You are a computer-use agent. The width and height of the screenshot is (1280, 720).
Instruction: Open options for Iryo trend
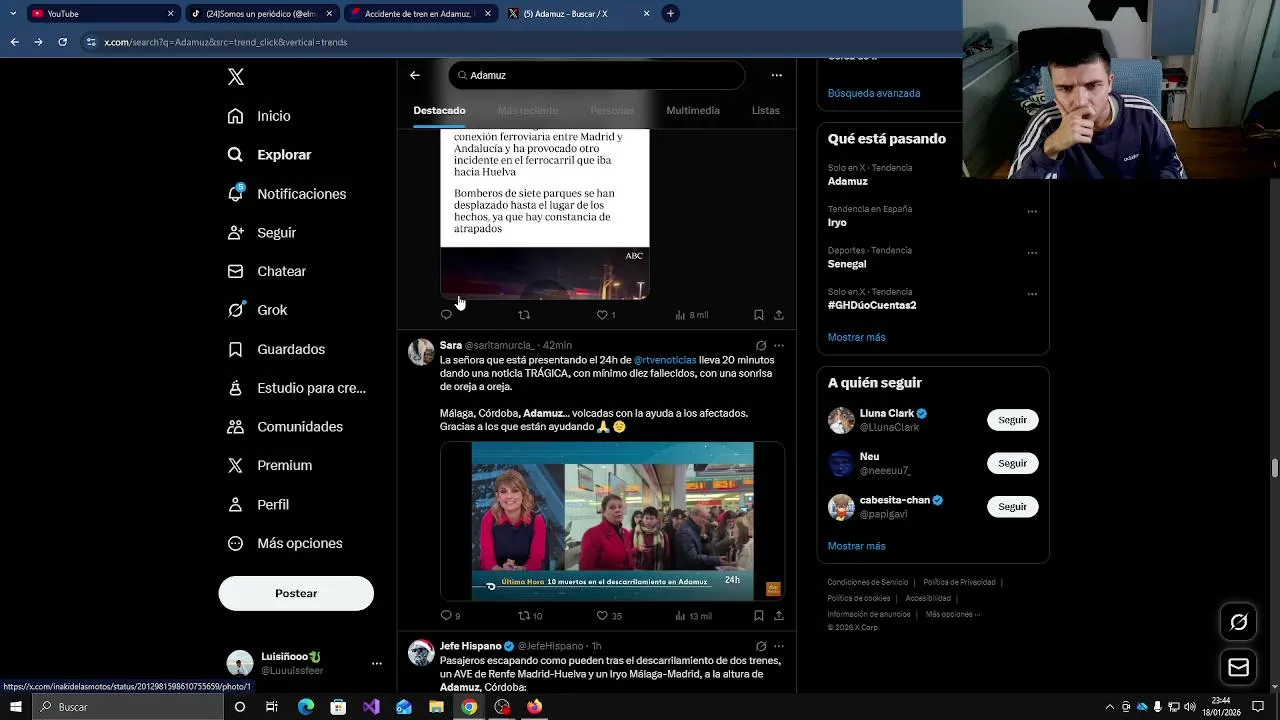[1032, 212]
